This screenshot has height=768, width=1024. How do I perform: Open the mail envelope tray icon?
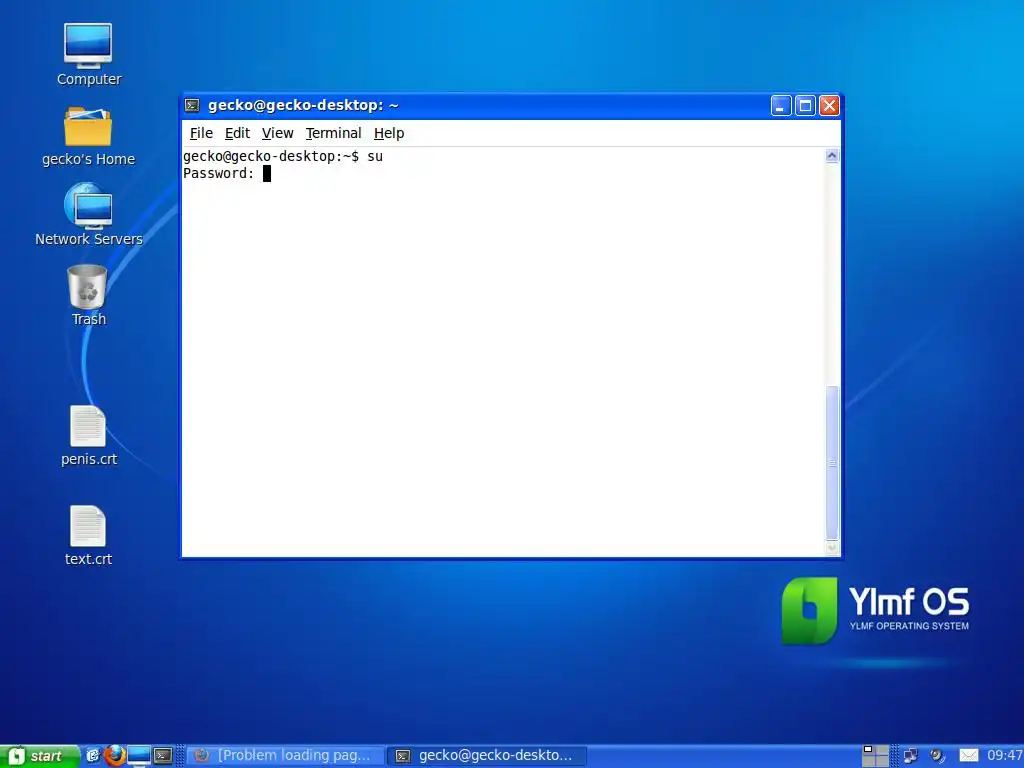(968, 756)
